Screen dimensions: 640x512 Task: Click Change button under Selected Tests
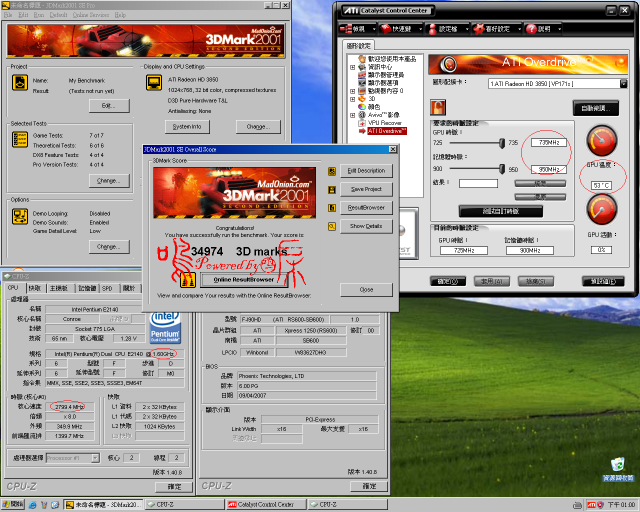[x=109, y=180]
